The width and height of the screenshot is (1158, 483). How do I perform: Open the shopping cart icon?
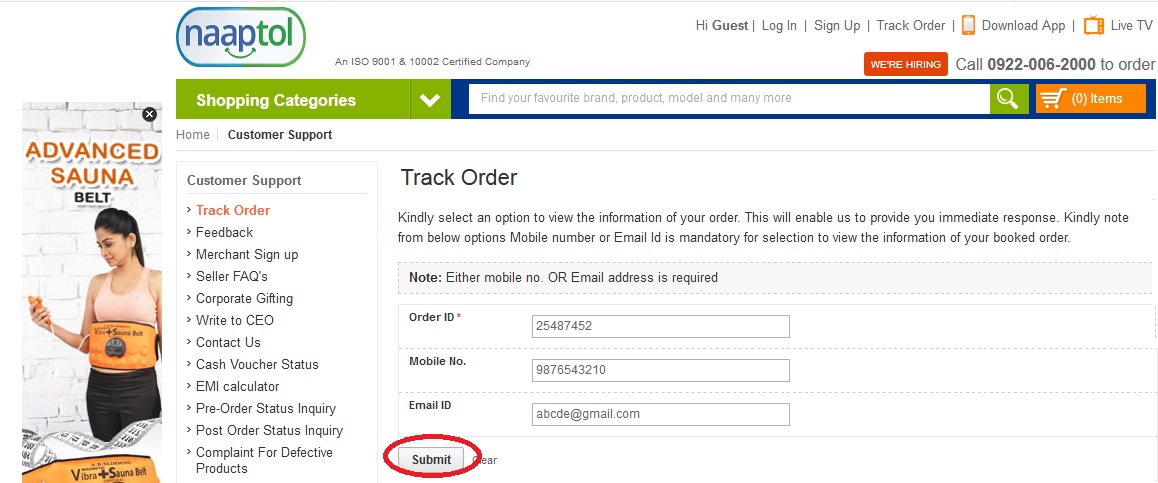tap(1051, 99)
